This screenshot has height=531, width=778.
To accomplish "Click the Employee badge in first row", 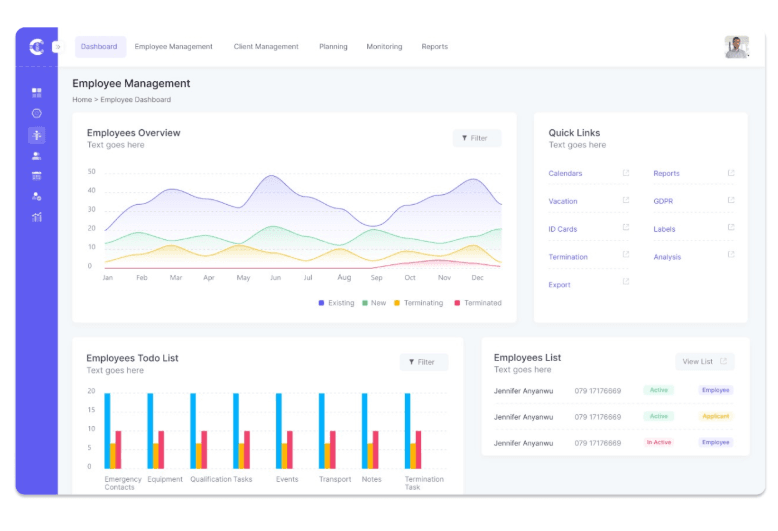I will pyautogui.click(x=715, y=390).
